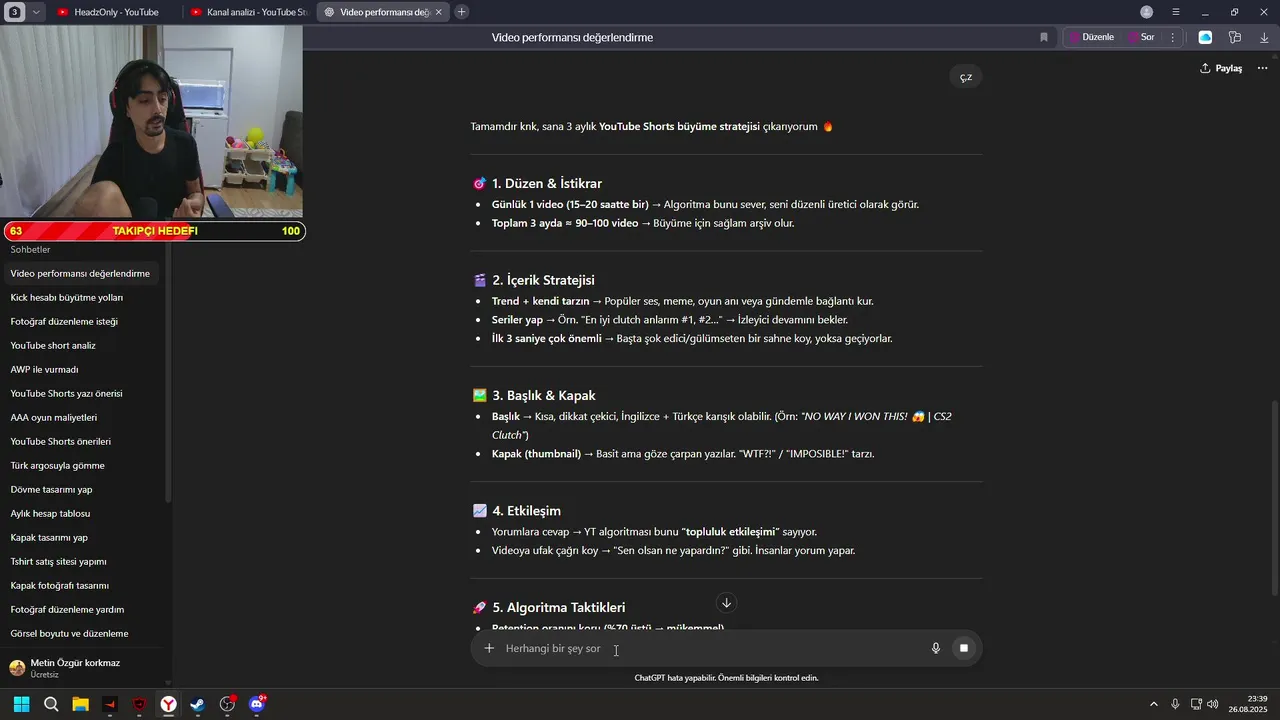Click the scroll-to-bottom arrow button

(x=727, y=603)
